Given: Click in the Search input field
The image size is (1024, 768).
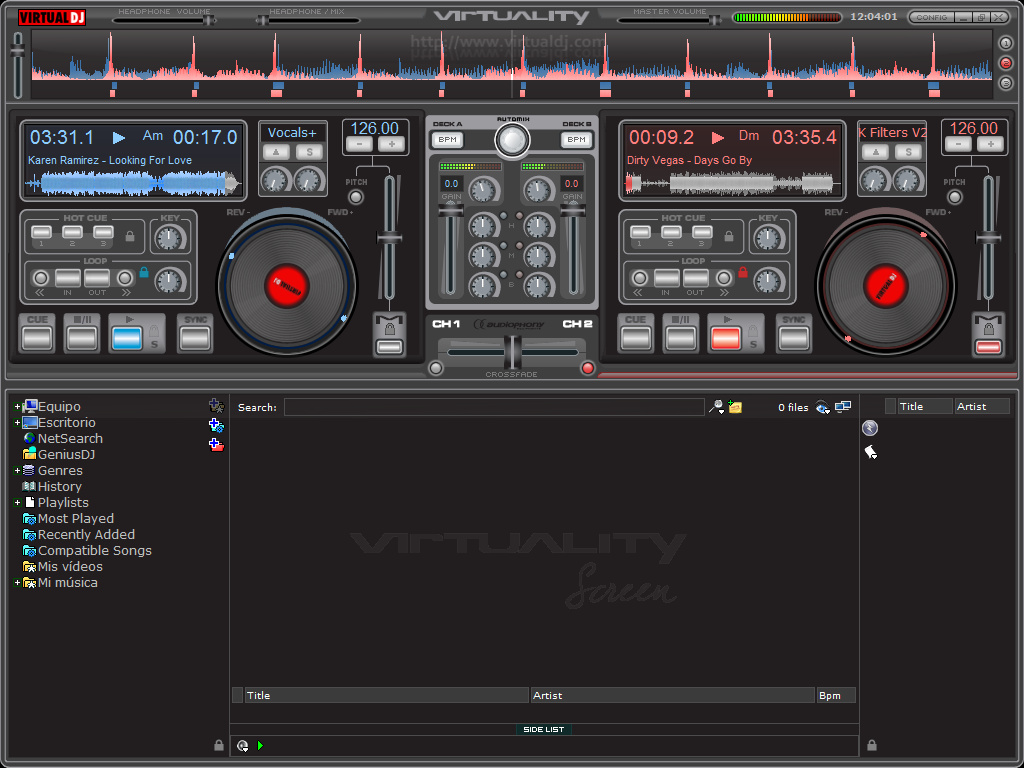Looking at the screenshot, I should [494, 407].
